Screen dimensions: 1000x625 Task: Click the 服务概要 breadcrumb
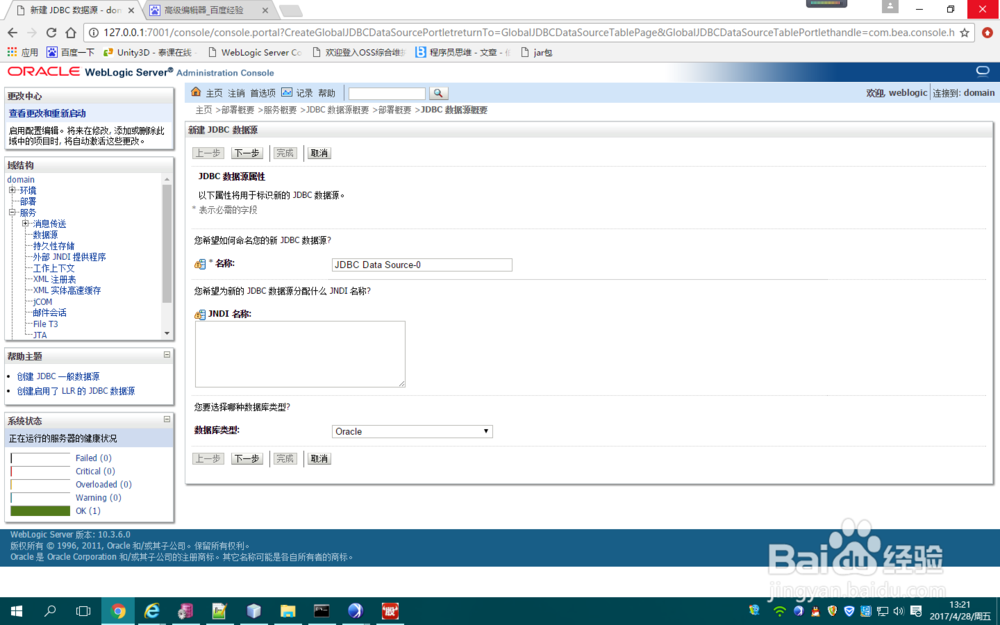(280, 110)
